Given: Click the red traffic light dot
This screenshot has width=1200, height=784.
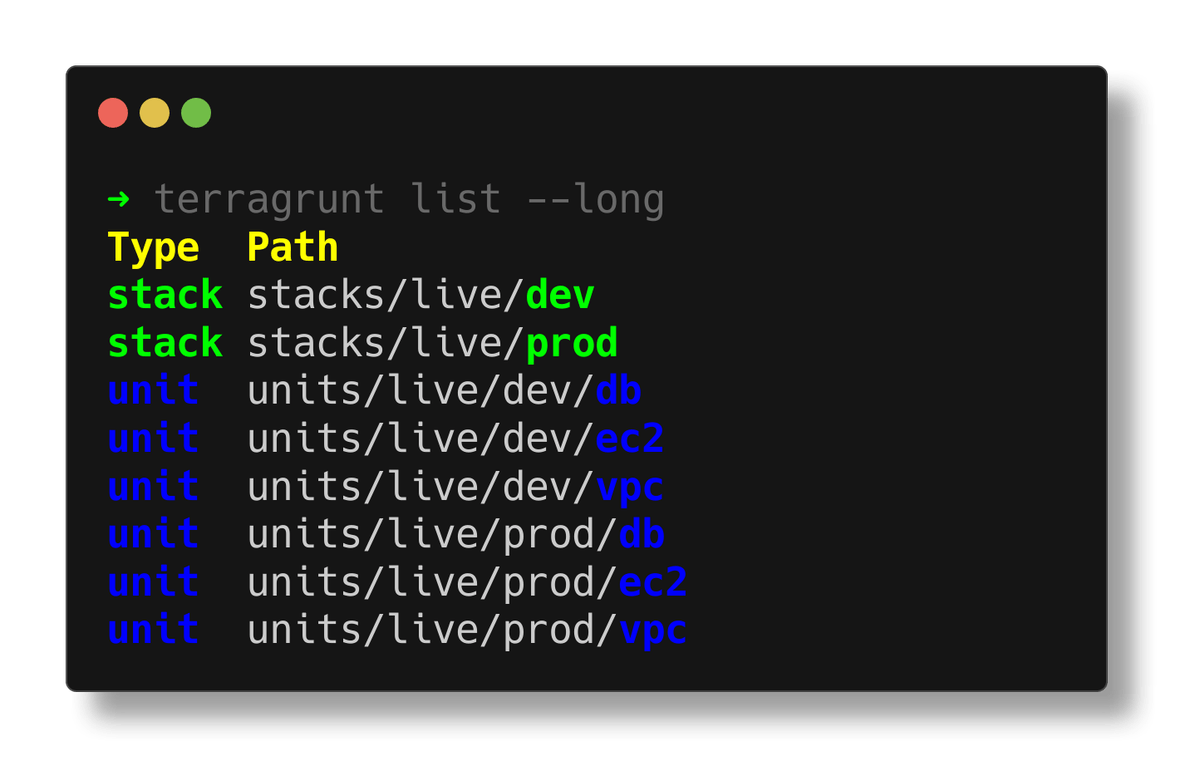Looking at the screenshot, I should click(x=112, y=112).
